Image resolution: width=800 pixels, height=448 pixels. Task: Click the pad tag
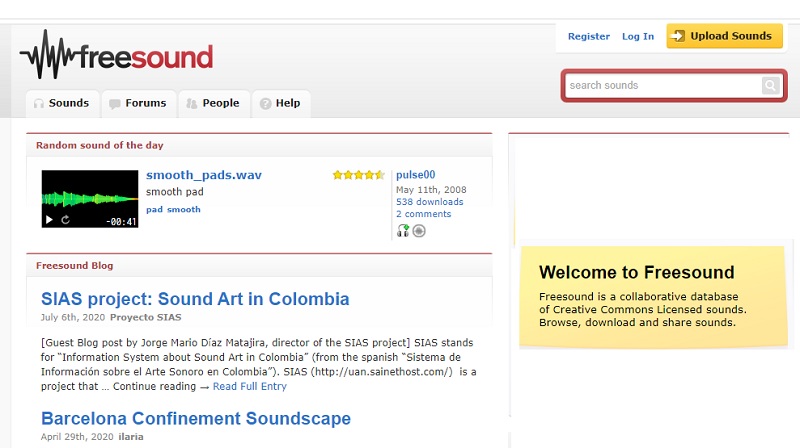point(154,209)
